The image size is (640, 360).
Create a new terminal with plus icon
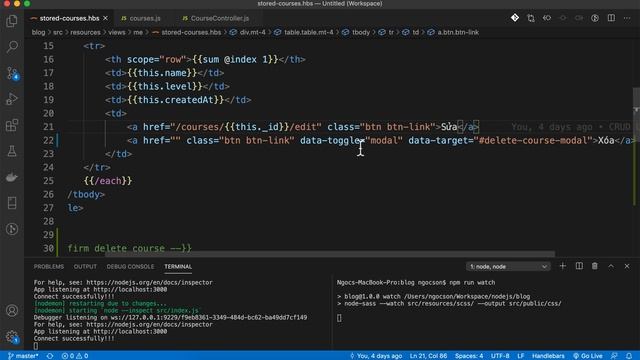(562, 266)
